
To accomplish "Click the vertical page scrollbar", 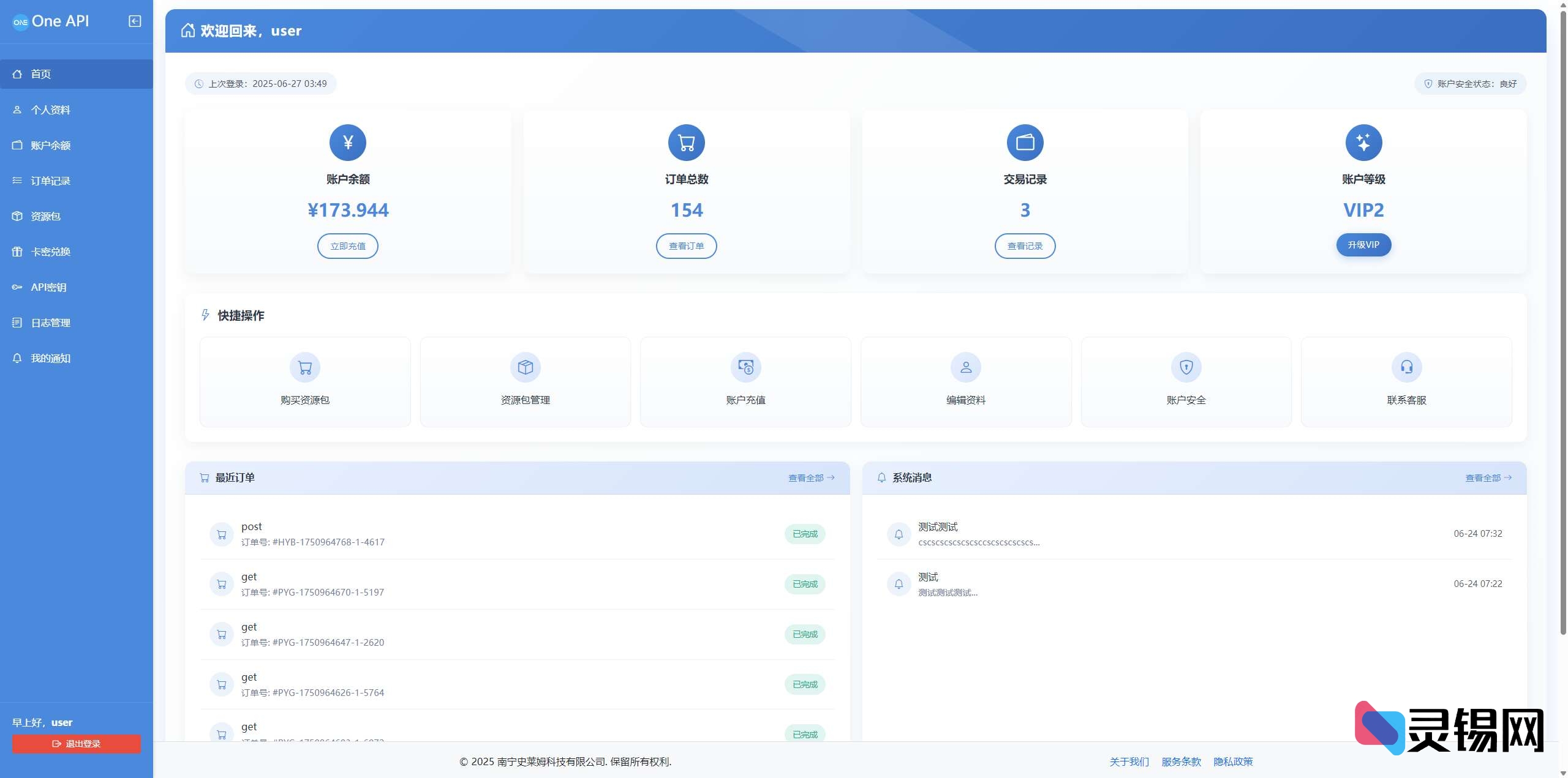I will tap(1562, 318).
